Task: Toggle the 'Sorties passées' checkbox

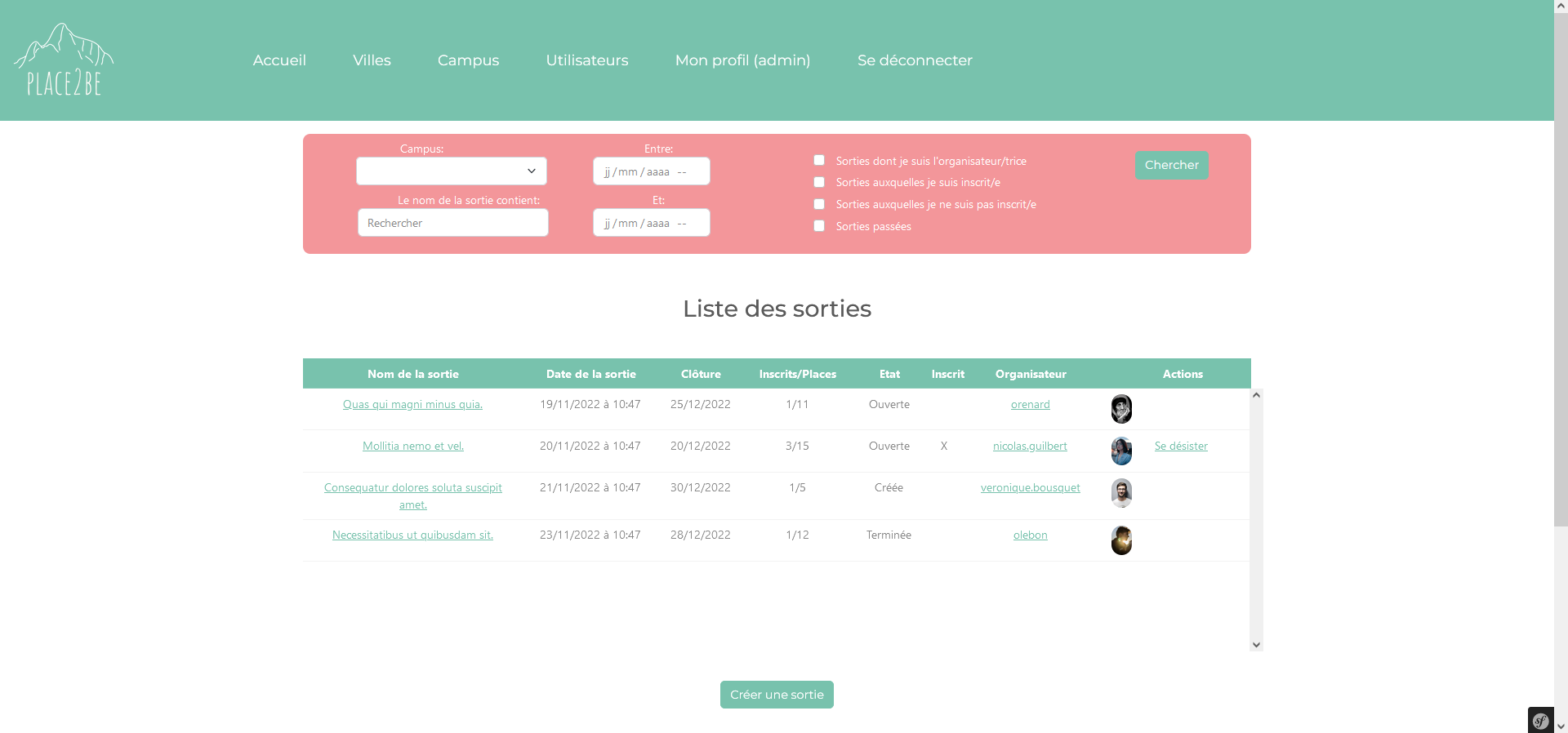Action: pos(819,226)
